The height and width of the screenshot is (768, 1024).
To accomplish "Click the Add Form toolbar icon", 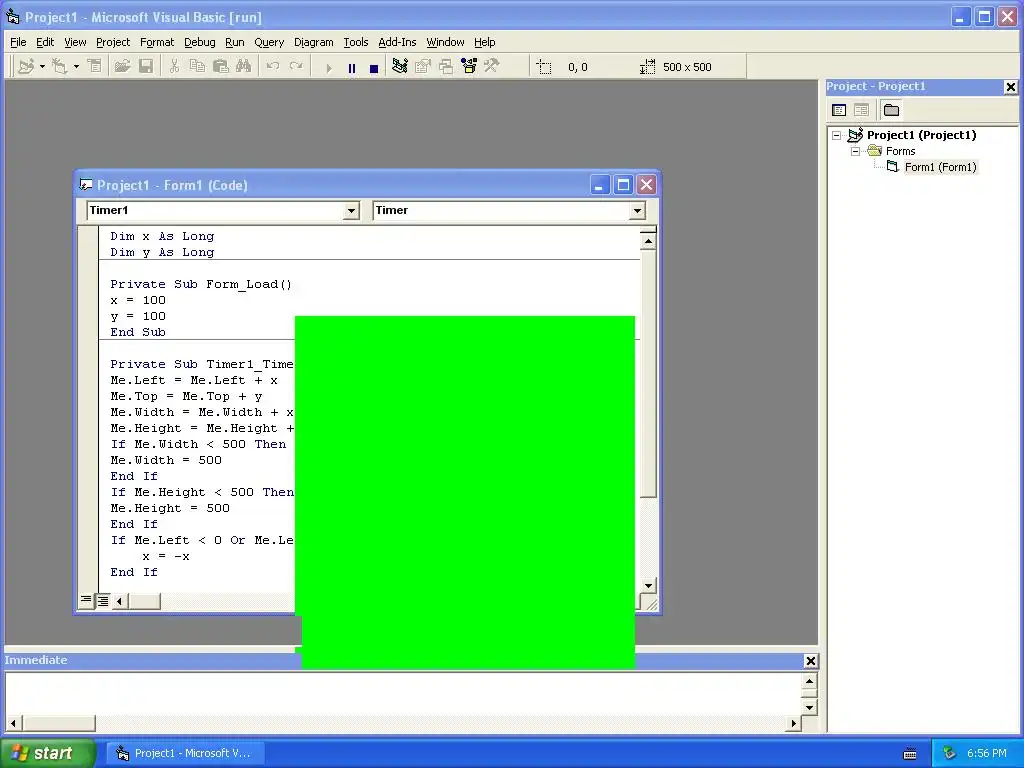I will tap(59, 67).
